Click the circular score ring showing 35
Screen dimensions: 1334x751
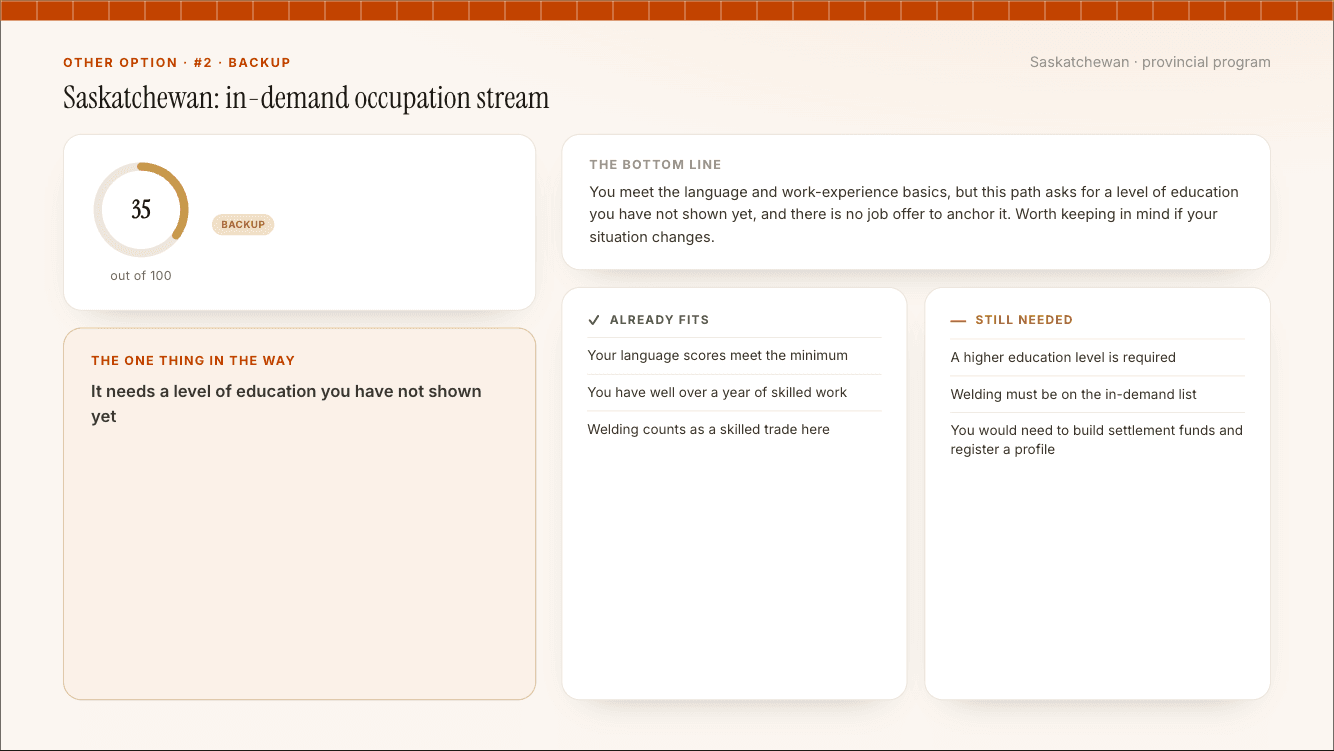click(x=141, y=210)
